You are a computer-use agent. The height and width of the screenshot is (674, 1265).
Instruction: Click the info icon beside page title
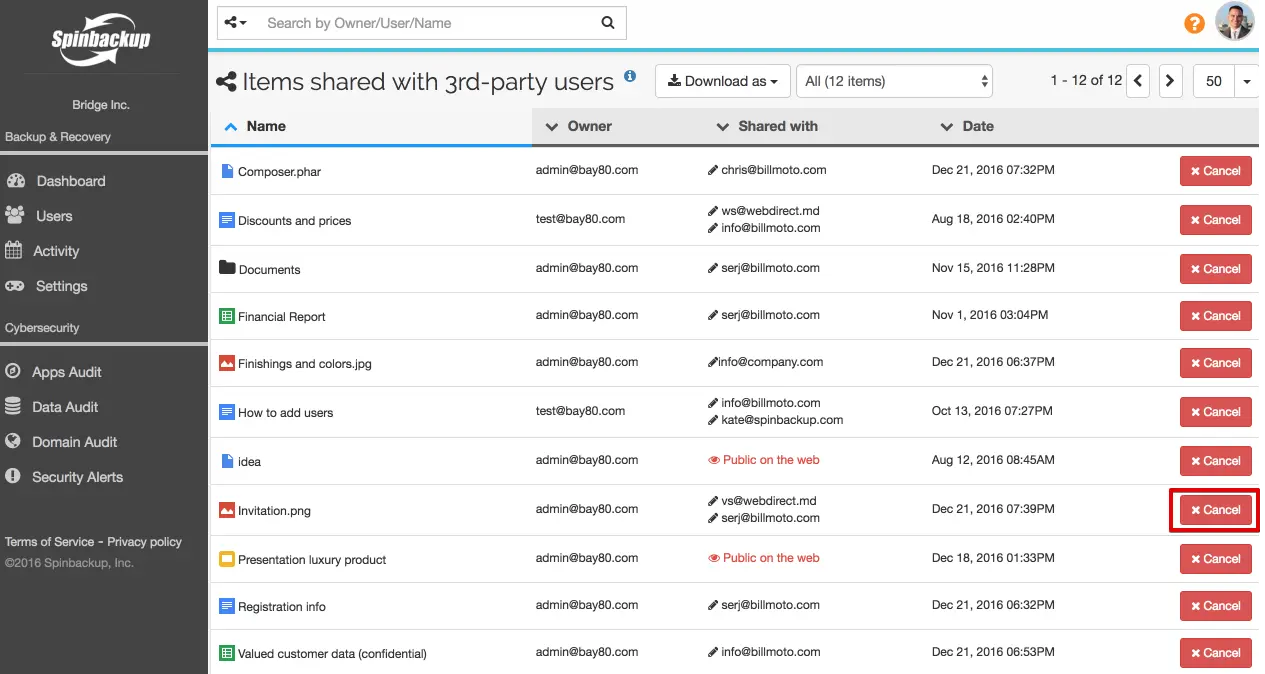(x=630, y=76)
